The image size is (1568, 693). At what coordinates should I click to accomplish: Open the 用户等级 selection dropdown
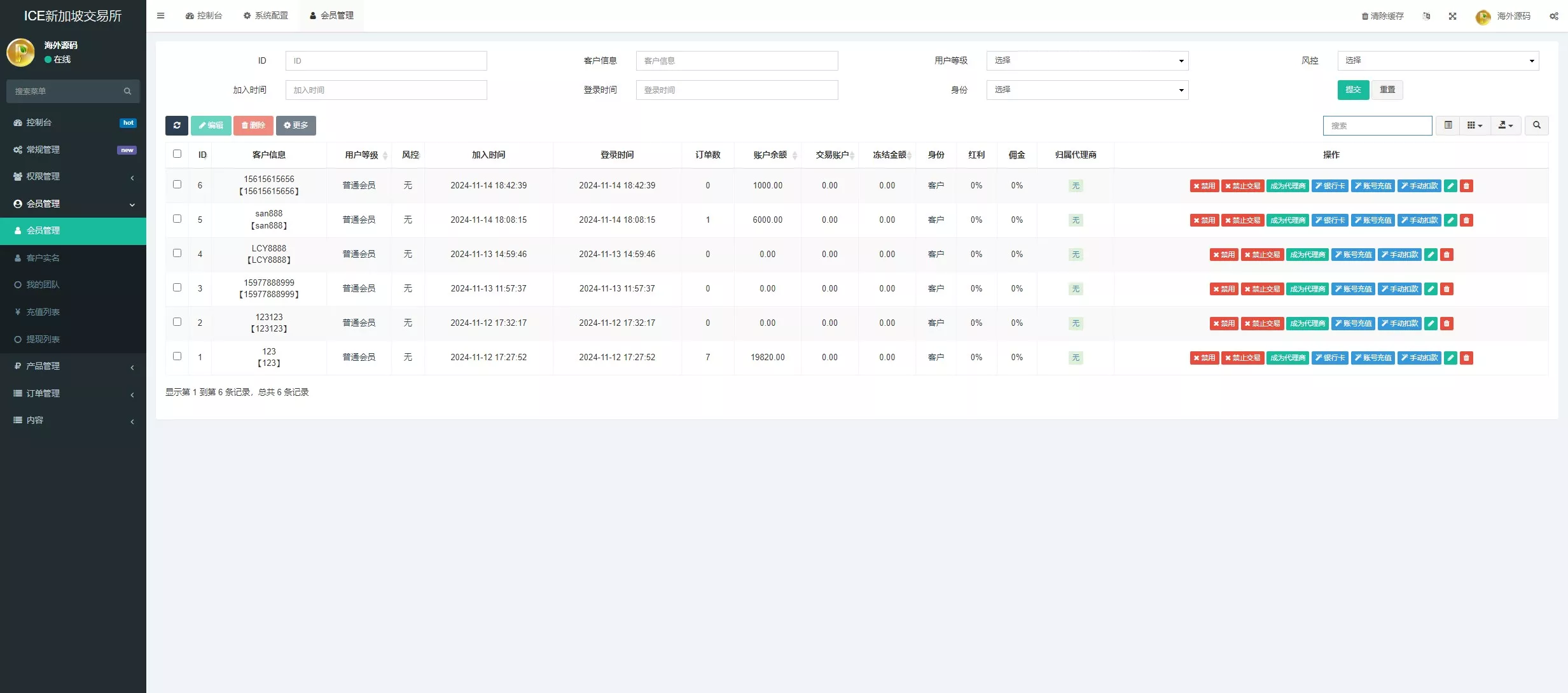coord(1088,60)
